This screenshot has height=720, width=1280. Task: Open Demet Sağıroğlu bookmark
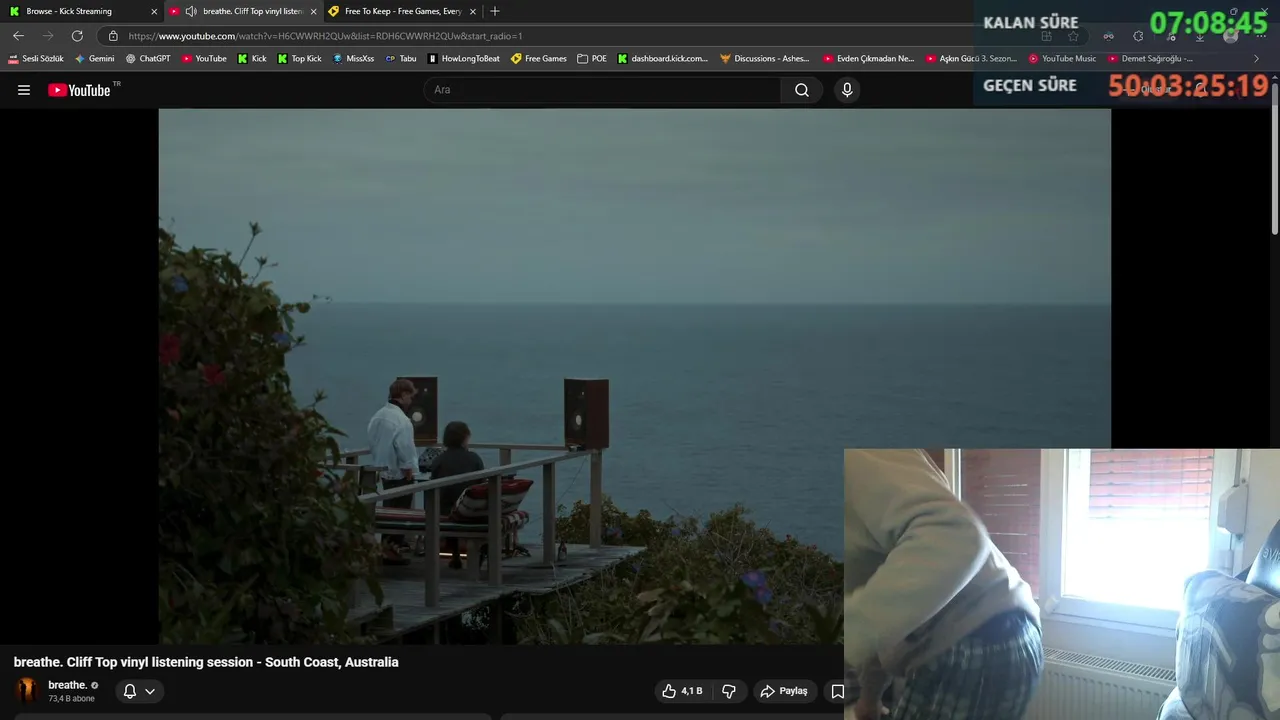tap(1150, 59)
